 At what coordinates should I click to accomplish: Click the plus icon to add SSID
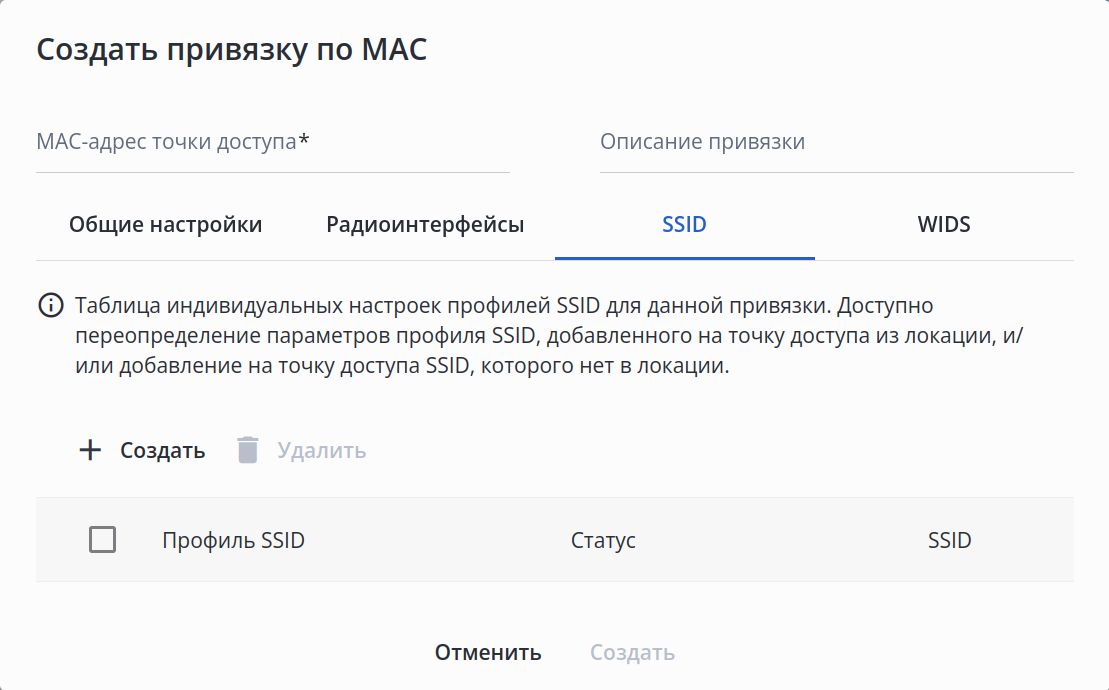[x=90, y=450]
